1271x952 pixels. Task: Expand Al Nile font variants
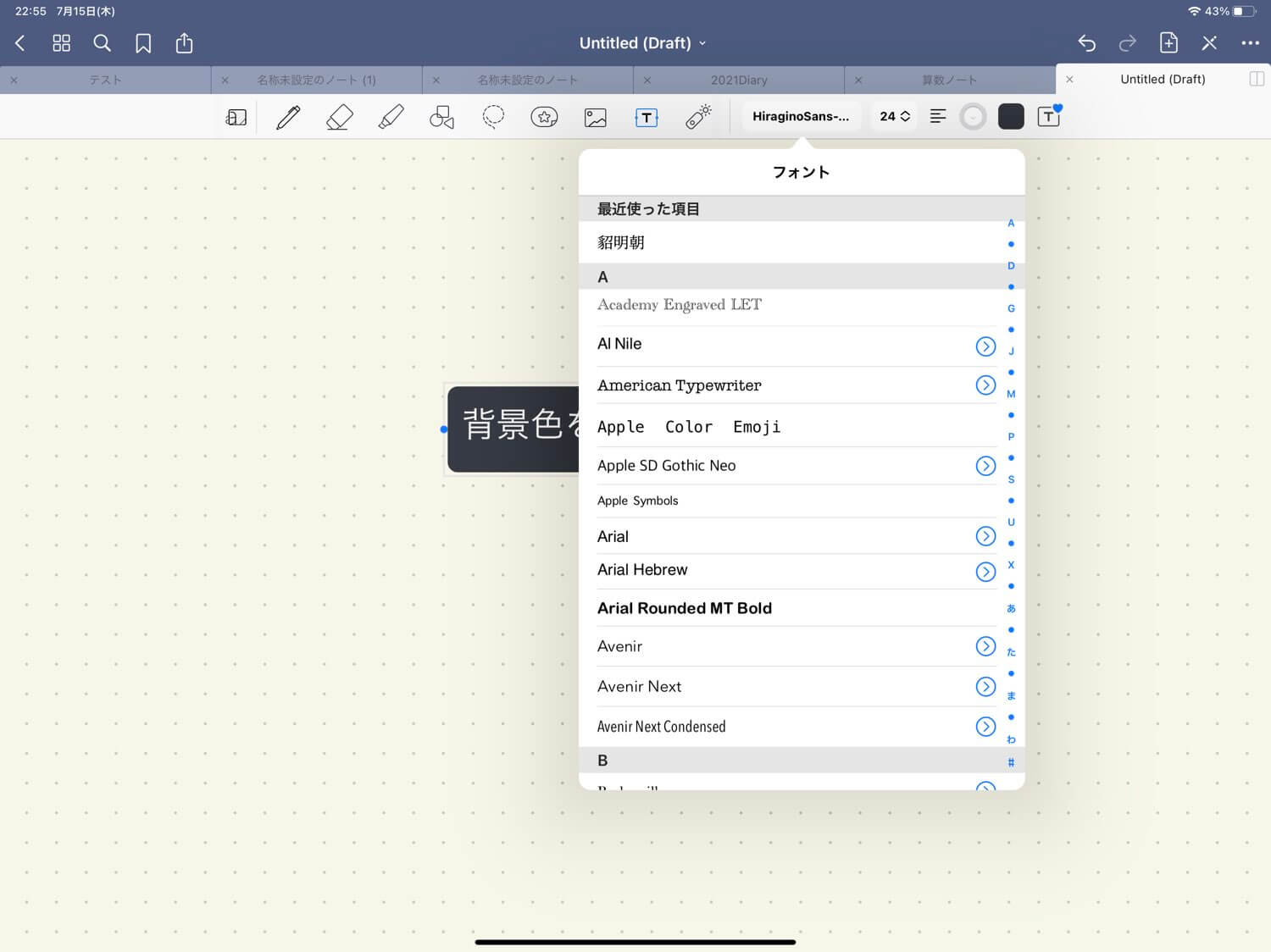click(985, 346)
